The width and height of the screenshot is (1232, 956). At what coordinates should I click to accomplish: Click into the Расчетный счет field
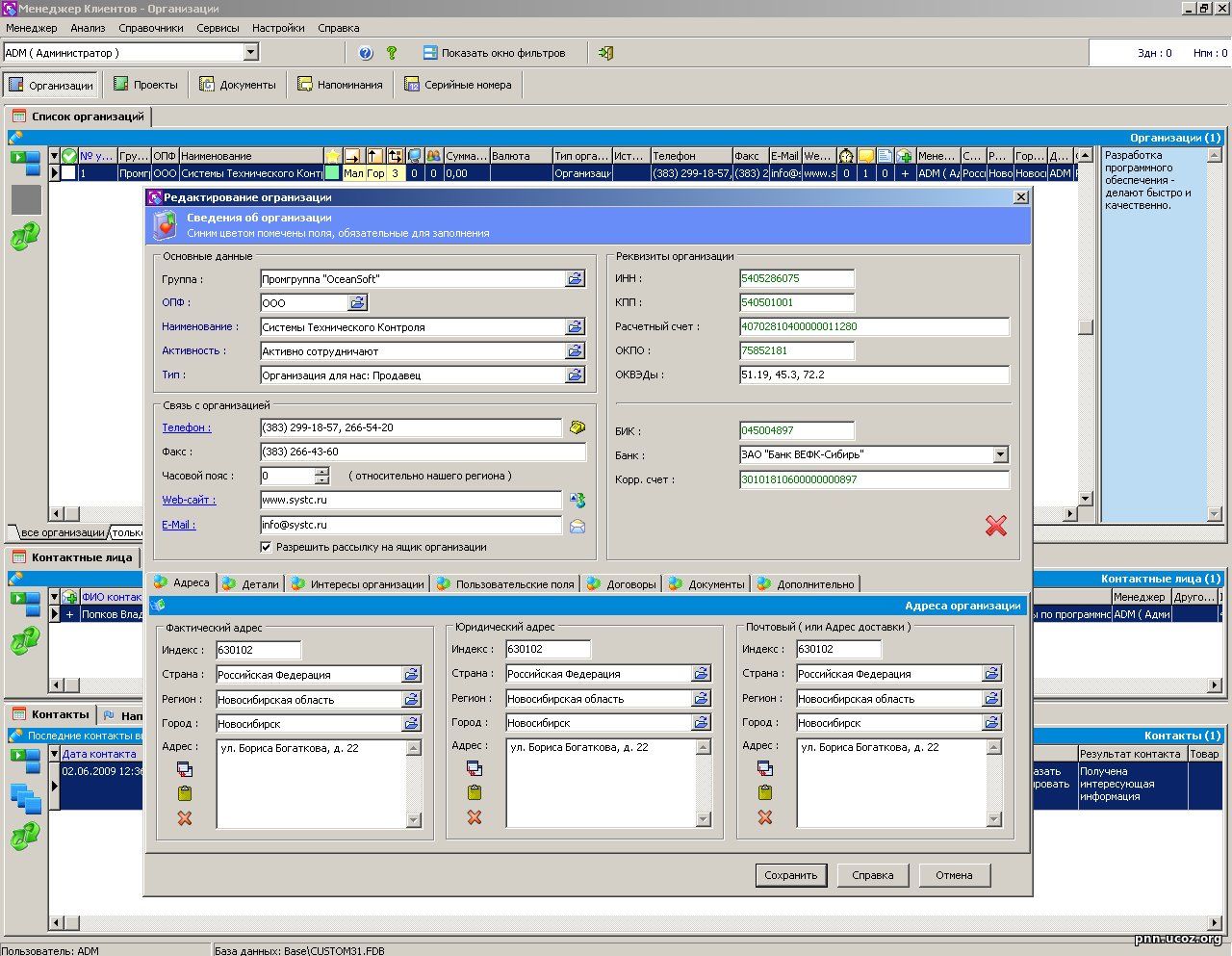tap(874, 326)
